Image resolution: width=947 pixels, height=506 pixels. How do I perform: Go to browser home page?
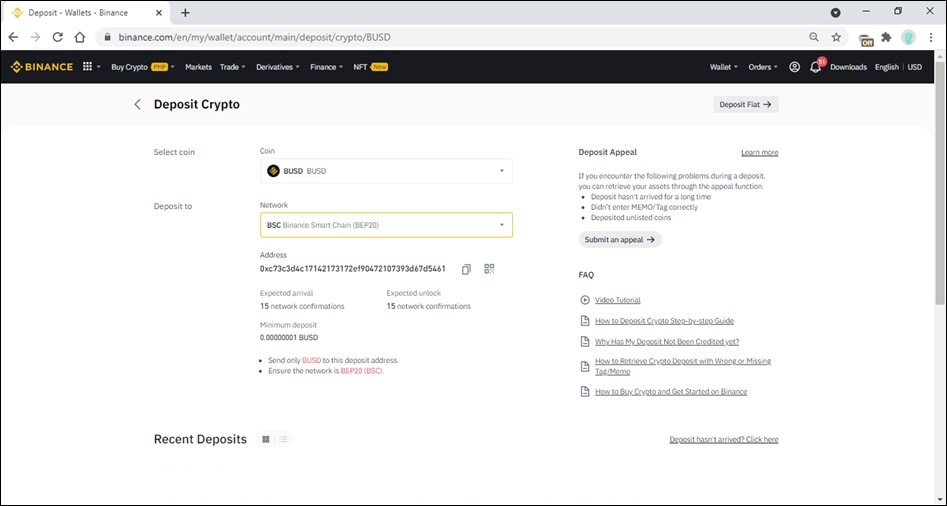(80, 37)
